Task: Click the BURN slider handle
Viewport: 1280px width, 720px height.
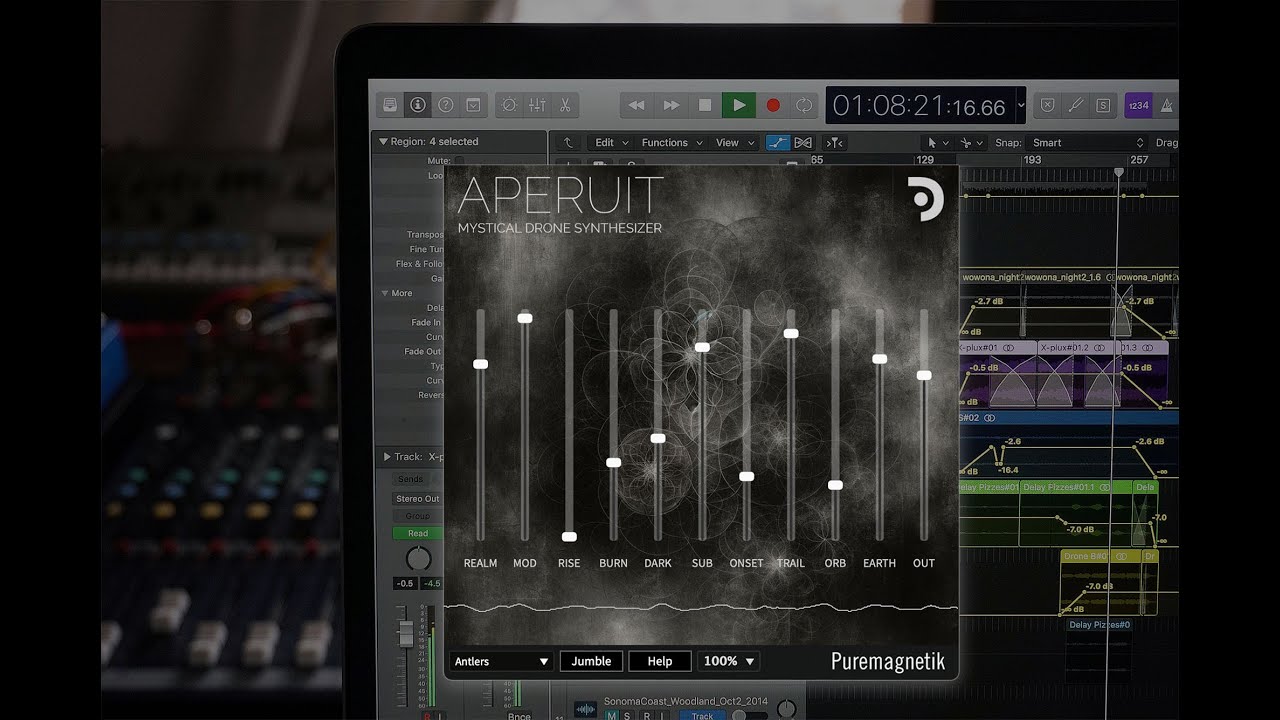Action: click(x=614, y=463)
